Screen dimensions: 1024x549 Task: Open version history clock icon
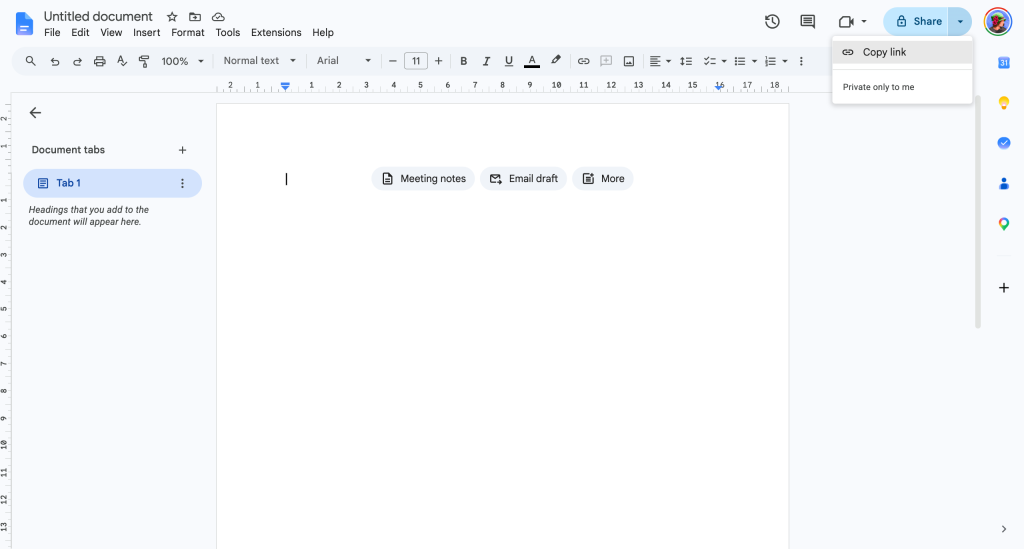tap(772, 22)
